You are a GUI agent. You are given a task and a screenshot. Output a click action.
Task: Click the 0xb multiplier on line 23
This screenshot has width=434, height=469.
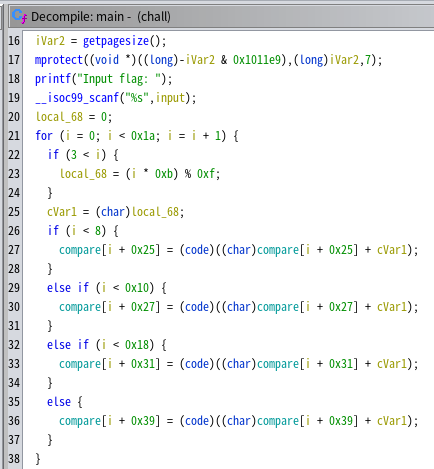[164, 174]
